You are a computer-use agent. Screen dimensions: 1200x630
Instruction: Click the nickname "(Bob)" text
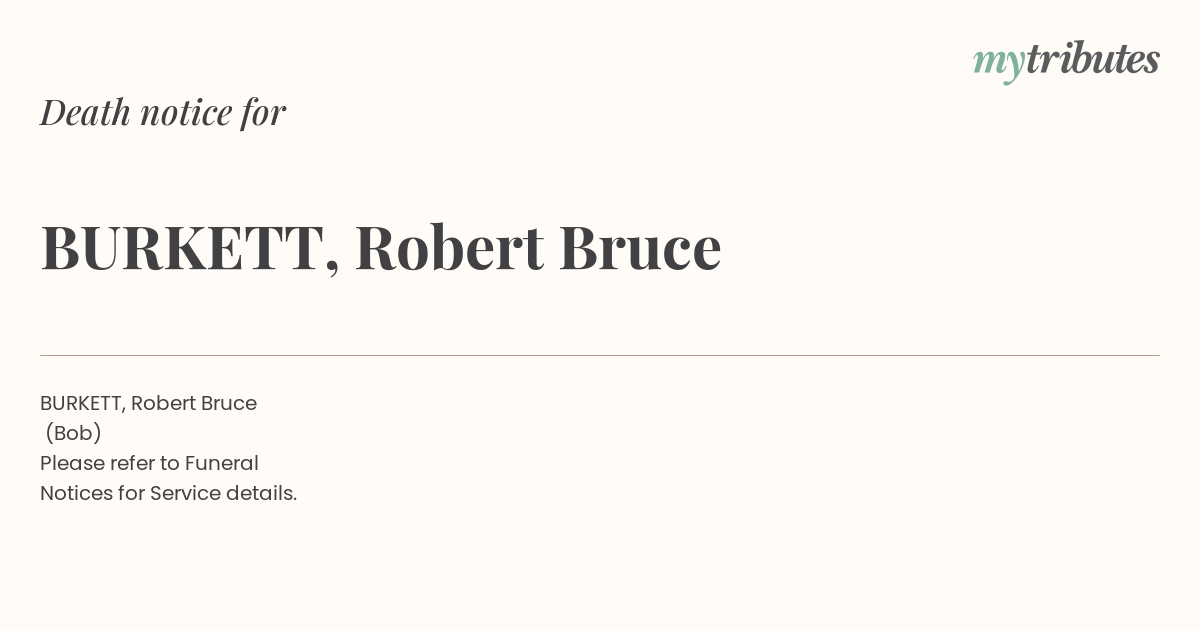click(x=74, y=433)
